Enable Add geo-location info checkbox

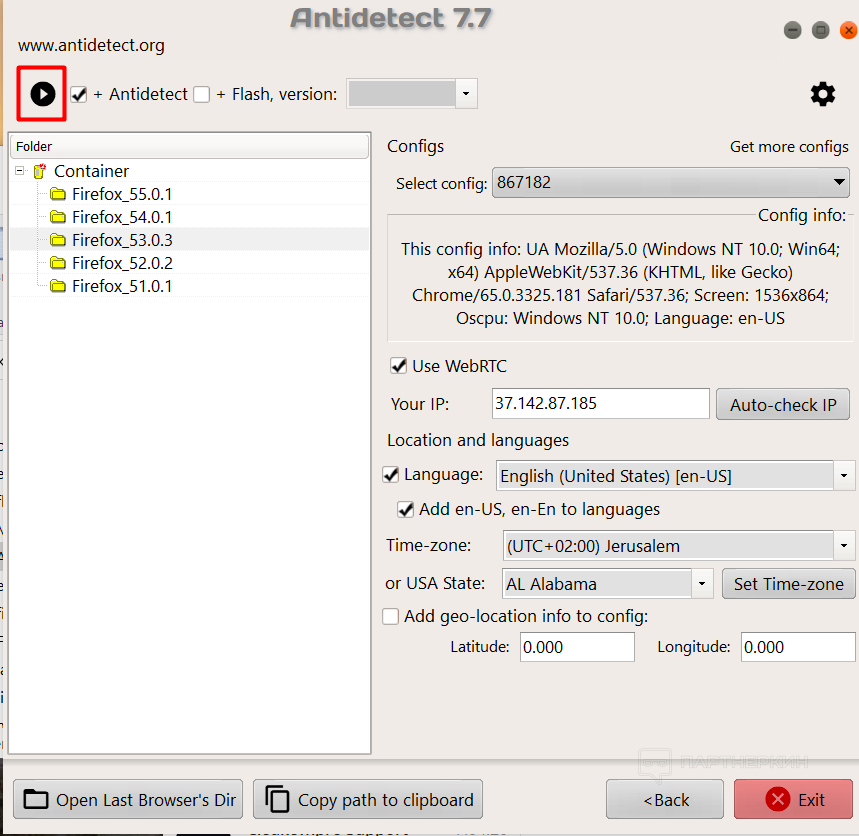tap(391, 616)
